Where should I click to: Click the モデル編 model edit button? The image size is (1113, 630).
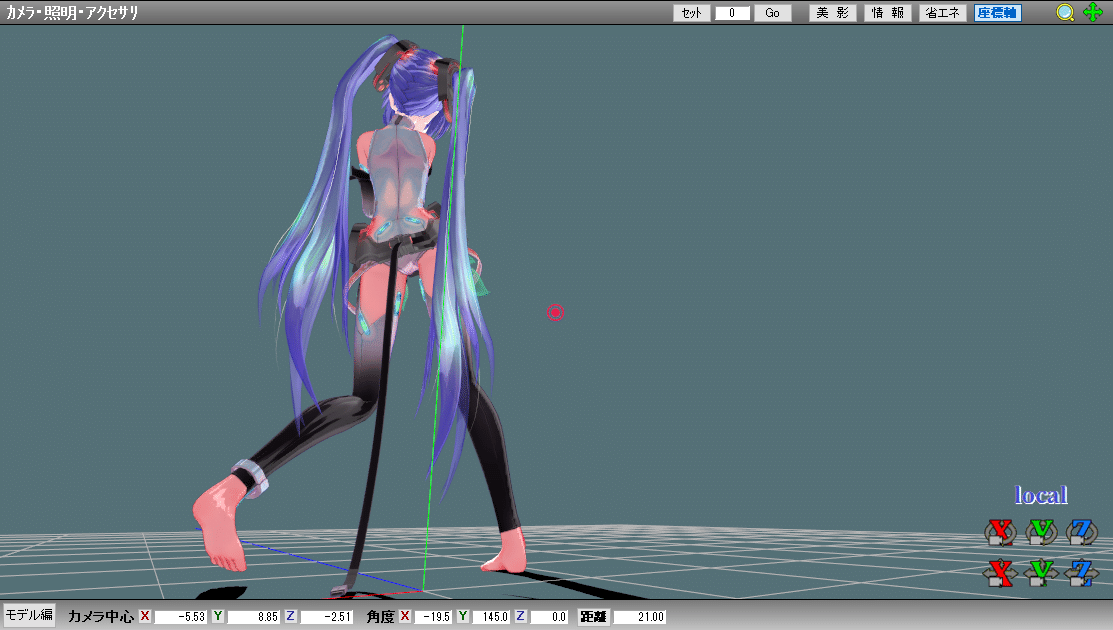point(29,615)
